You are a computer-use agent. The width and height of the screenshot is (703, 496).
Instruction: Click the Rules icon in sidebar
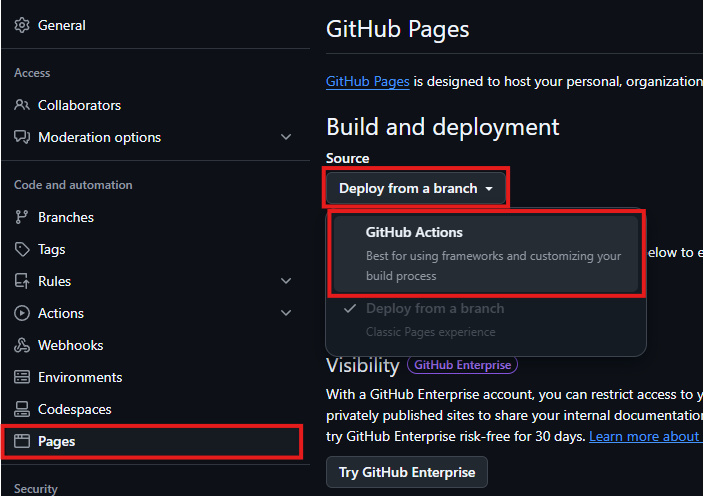click(22, 281)
